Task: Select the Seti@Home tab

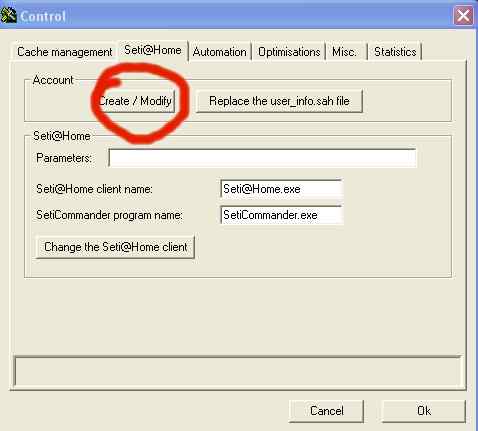Action: click(153, 50)
